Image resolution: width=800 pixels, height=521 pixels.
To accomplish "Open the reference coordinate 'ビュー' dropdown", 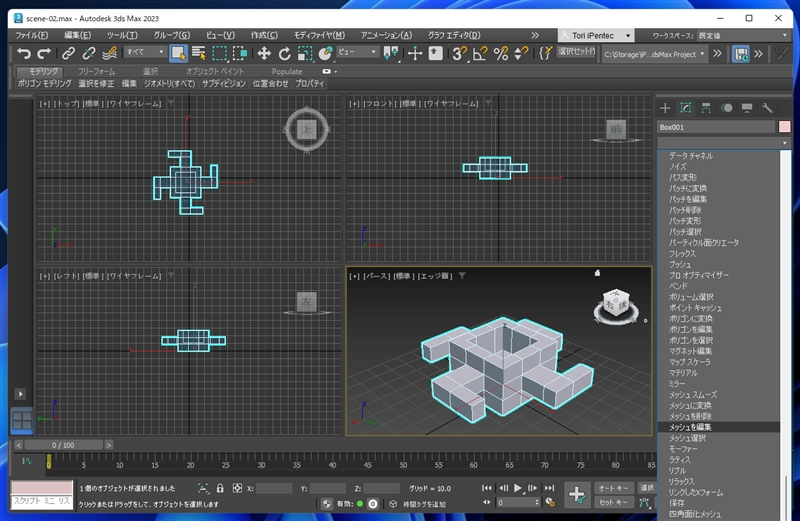I will pyautogui.click(x=357, y=52).
